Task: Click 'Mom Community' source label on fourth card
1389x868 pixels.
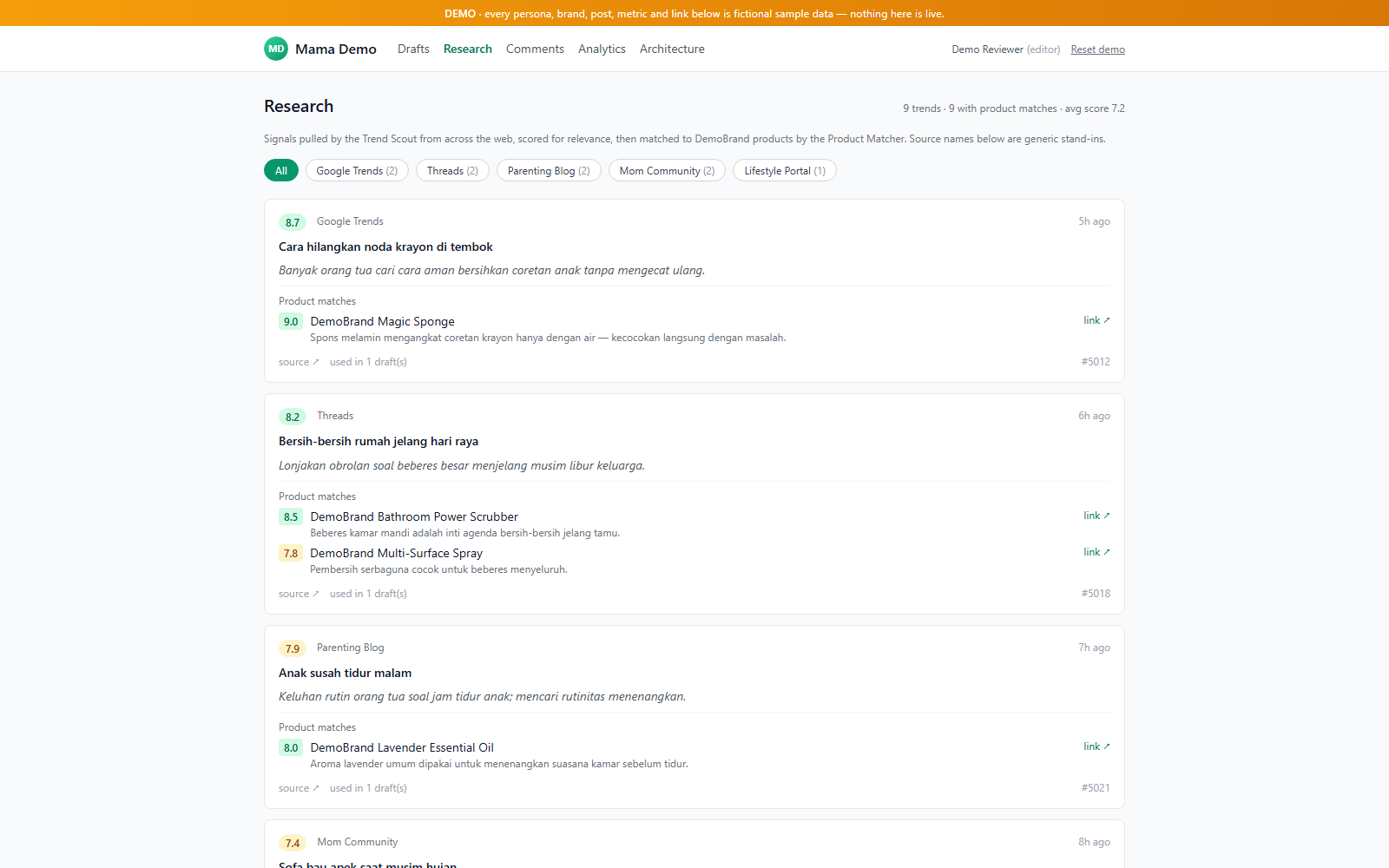Action: [x=357, y=842]
